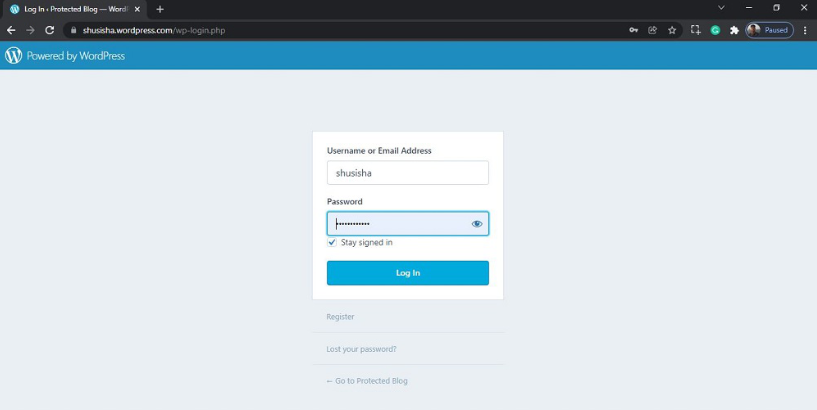Screen dimensions: 817x410
Task: Open Chrome's three-dot menu
Action: pos(805,30)
